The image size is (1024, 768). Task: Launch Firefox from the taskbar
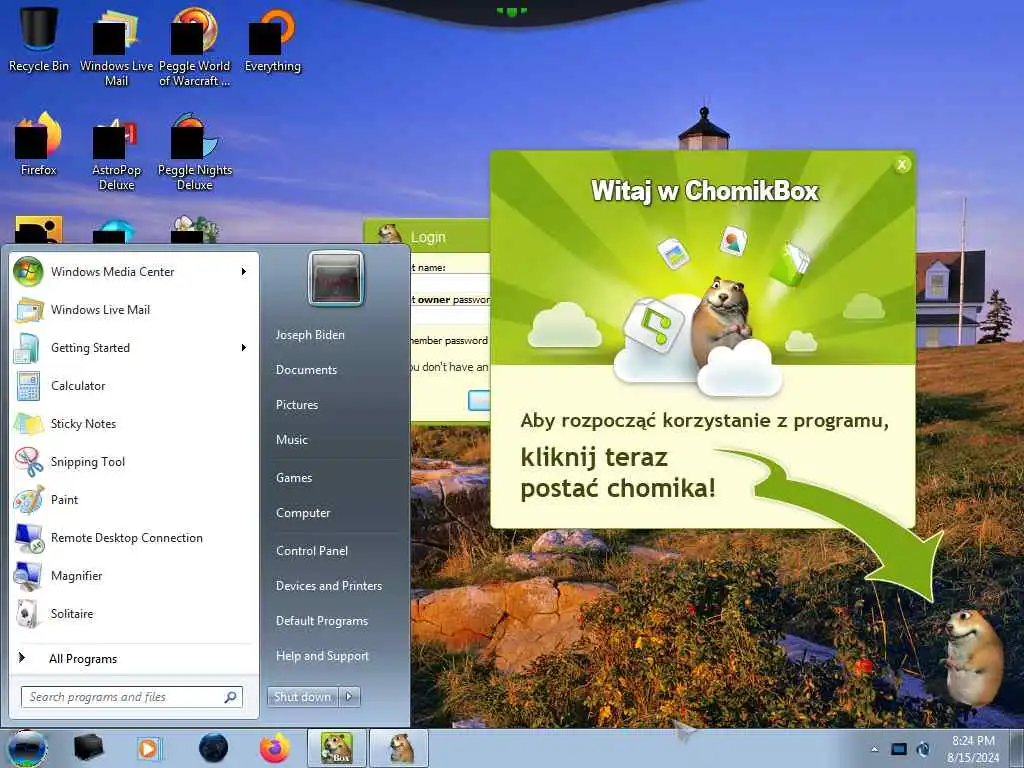[x=274, y=748]
